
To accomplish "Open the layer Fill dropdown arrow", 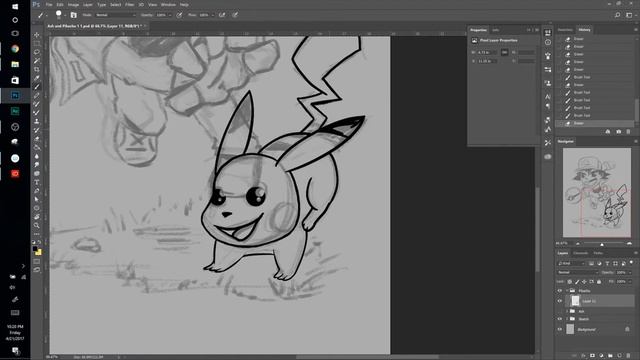I will [629, 282].
